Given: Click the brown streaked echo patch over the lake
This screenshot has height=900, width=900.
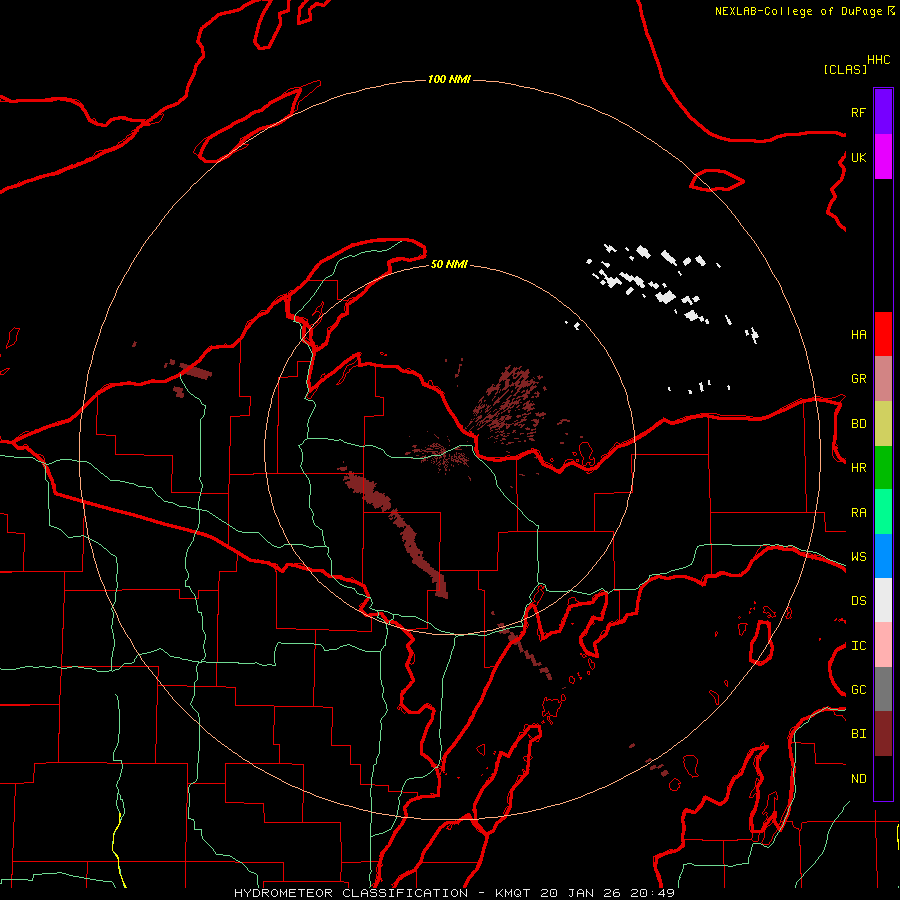Looking at the screenshot, I should pos(506,405).
